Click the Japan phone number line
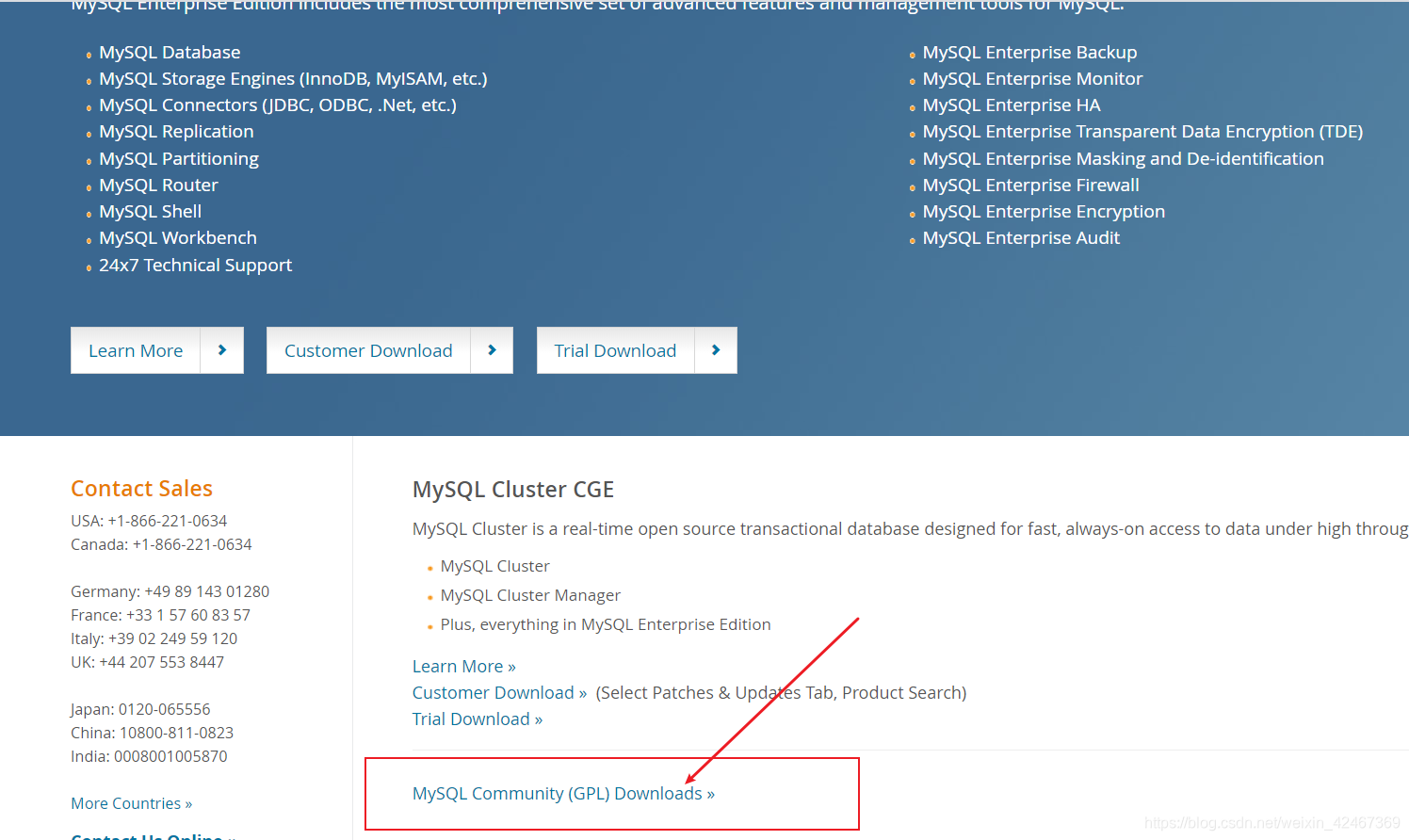 pyautogui.click(x=140, y=709)
